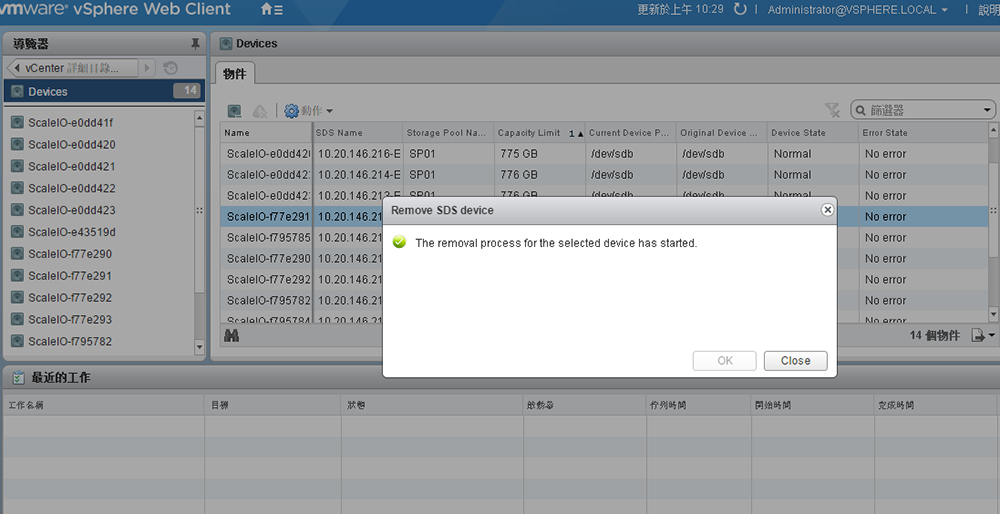The height and width of the screenshot is (514, 1000).
Task: Click the disabled OK button in the dialog
Action: [x=724, y=360]
